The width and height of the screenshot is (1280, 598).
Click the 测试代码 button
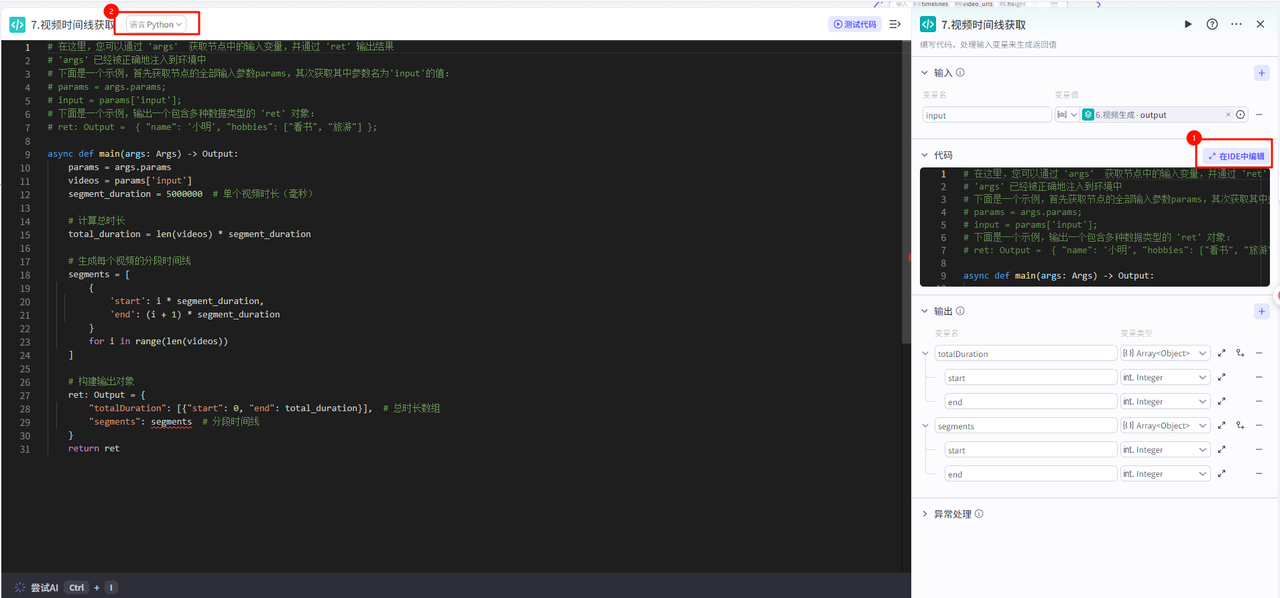point(854,24)
